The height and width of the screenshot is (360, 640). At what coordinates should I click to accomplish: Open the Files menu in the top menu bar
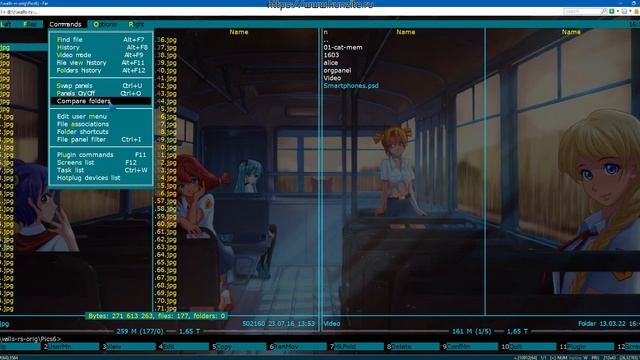(x=30, y=24)
